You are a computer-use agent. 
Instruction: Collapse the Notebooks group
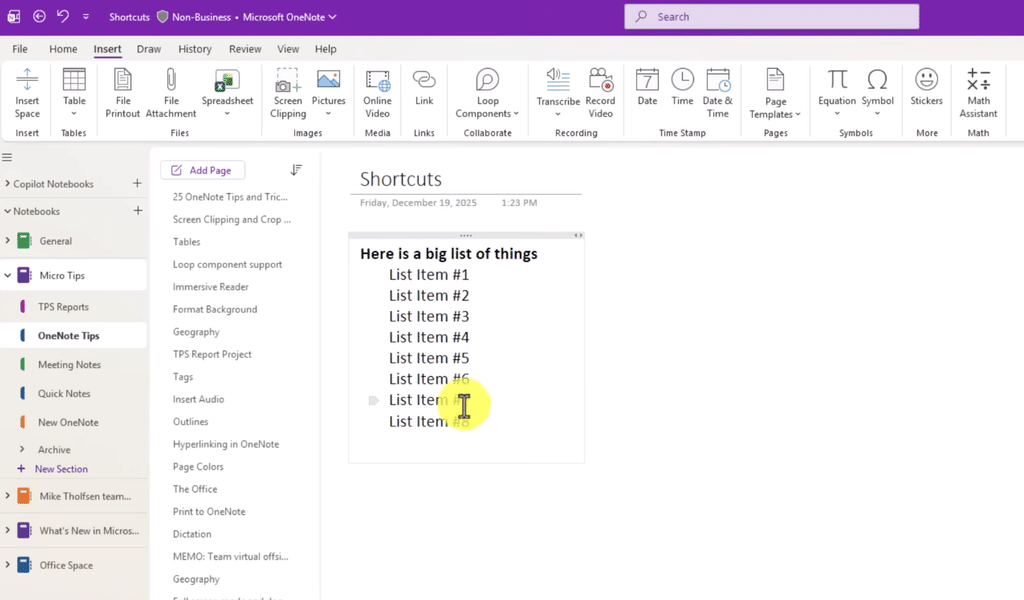pyautogui.click(x=7, y=211)
